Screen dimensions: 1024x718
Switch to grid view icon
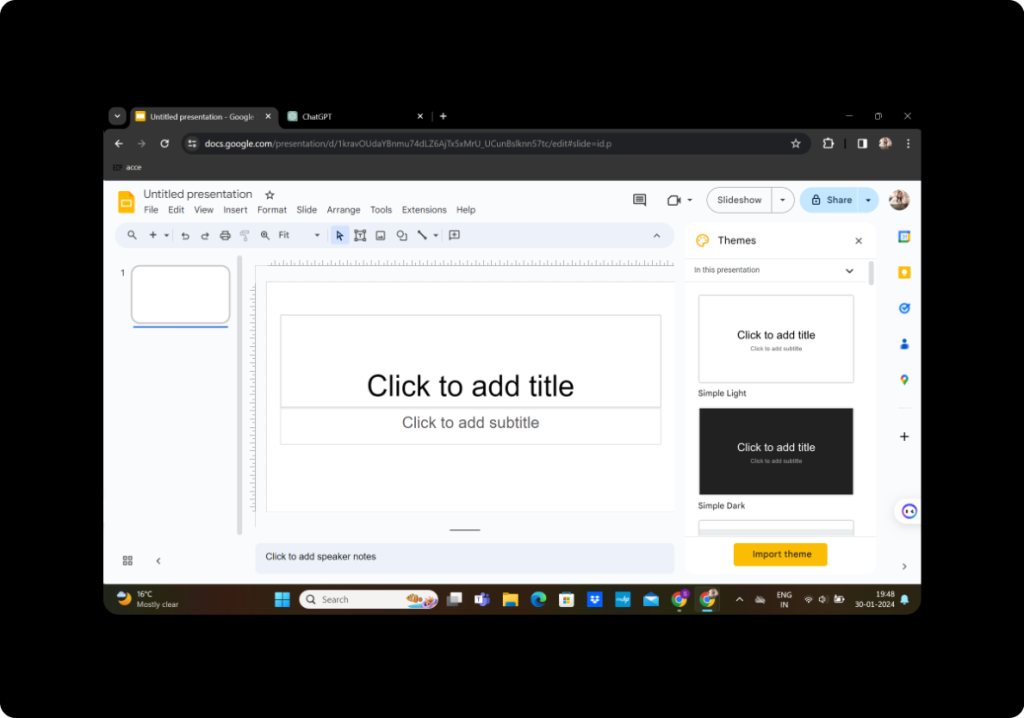(x=127, y=561)
